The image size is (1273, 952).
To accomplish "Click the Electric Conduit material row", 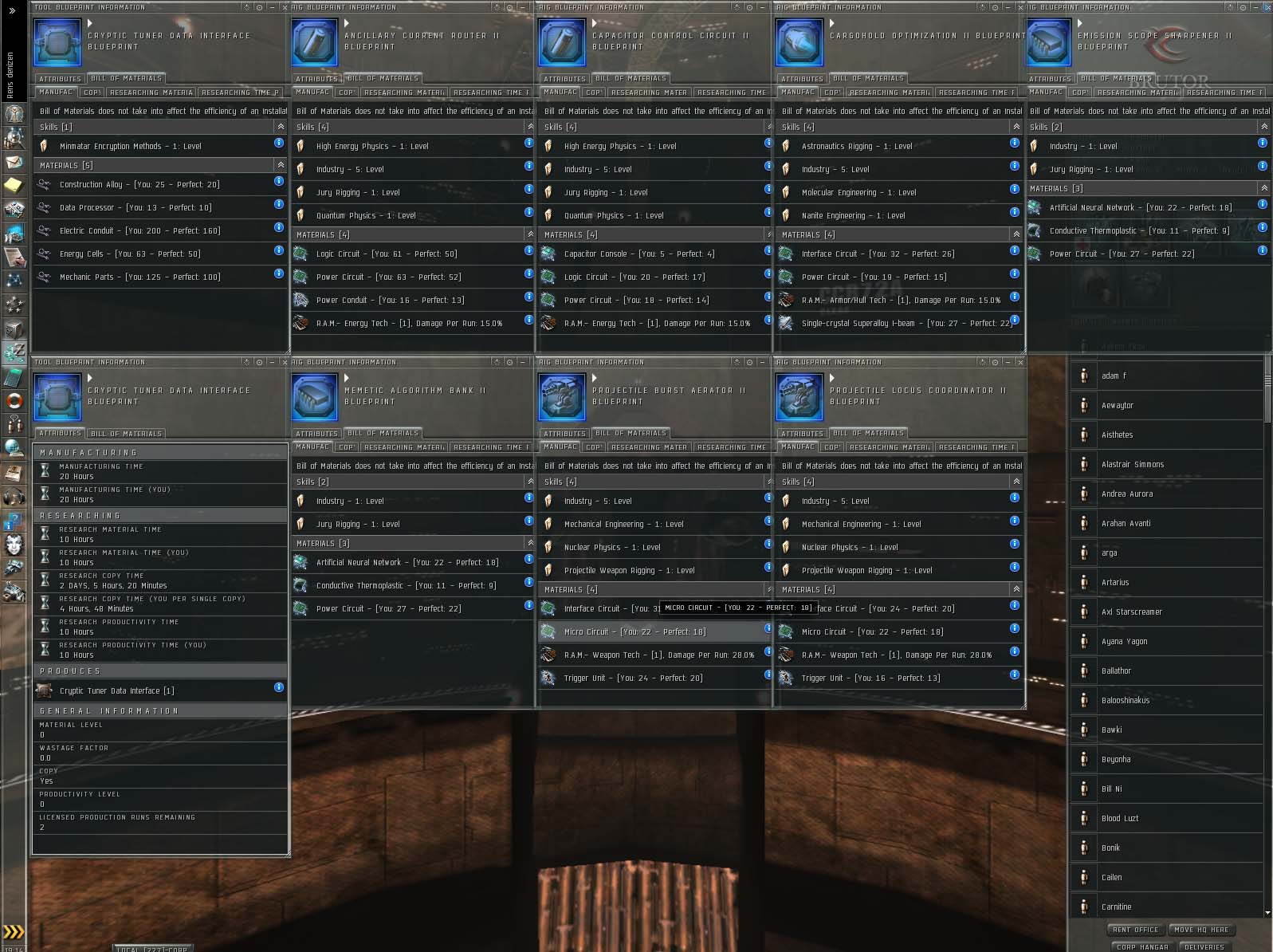I will click(x=160, y=230).
